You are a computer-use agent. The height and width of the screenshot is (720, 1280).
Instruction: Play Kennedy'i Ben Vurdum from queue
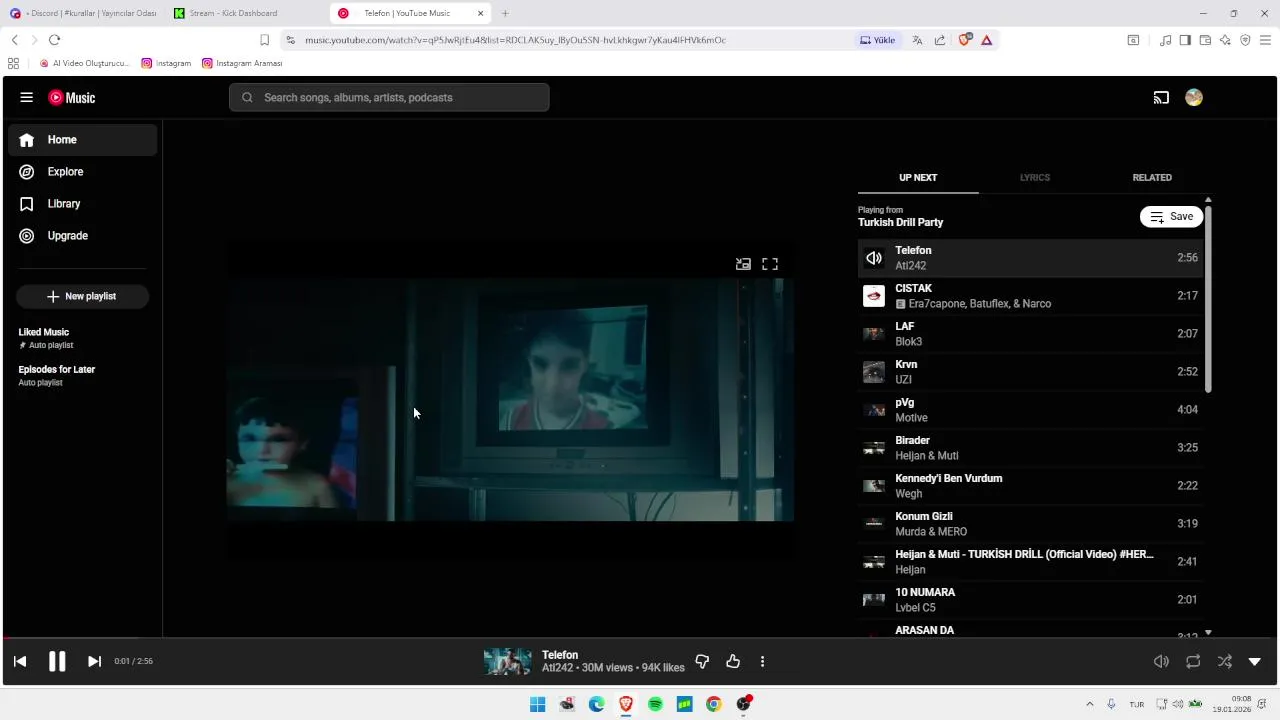pos(1030,486)
